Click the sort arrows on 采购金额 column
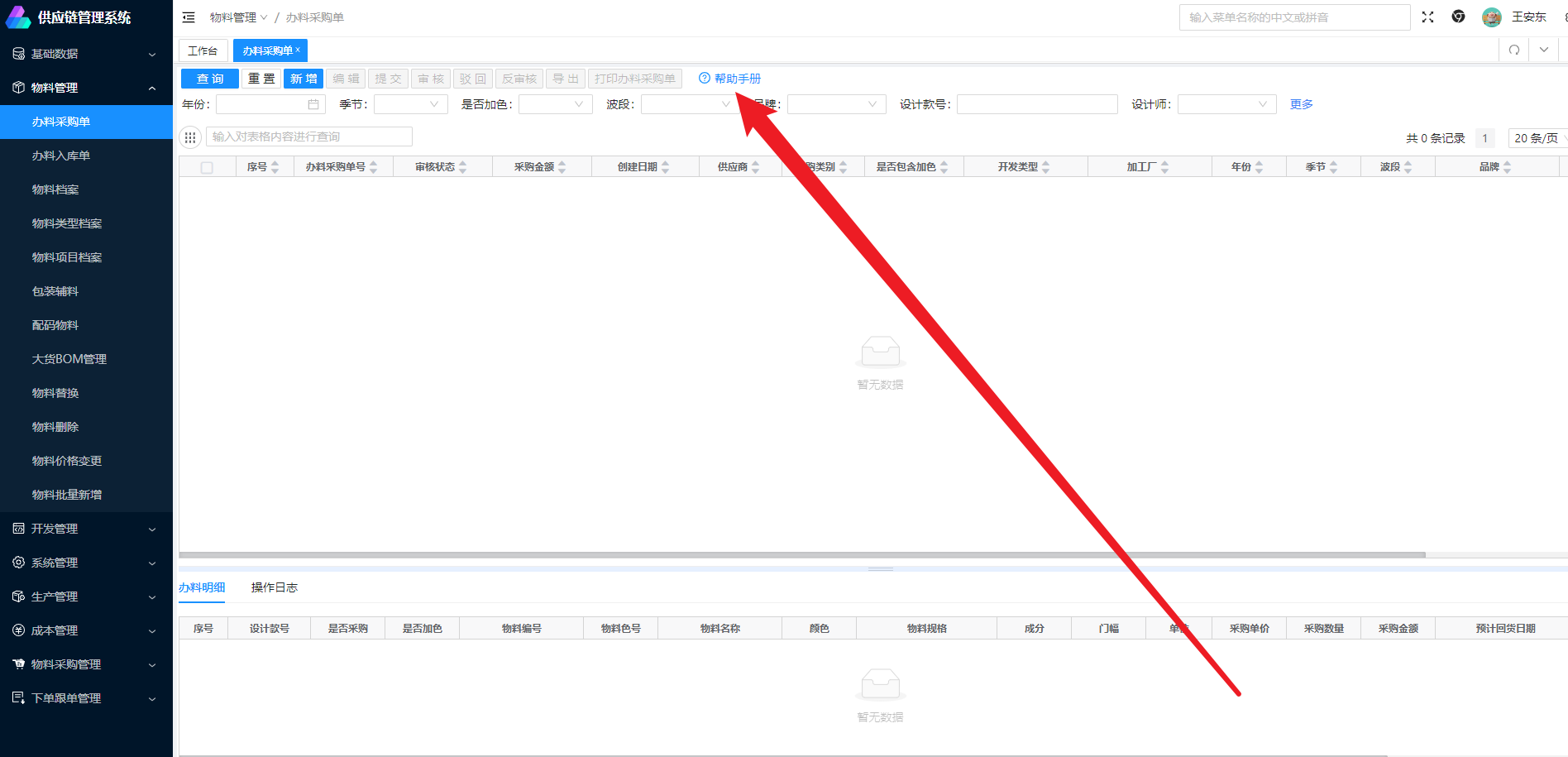1568x757 pixels. coord(562,167)
